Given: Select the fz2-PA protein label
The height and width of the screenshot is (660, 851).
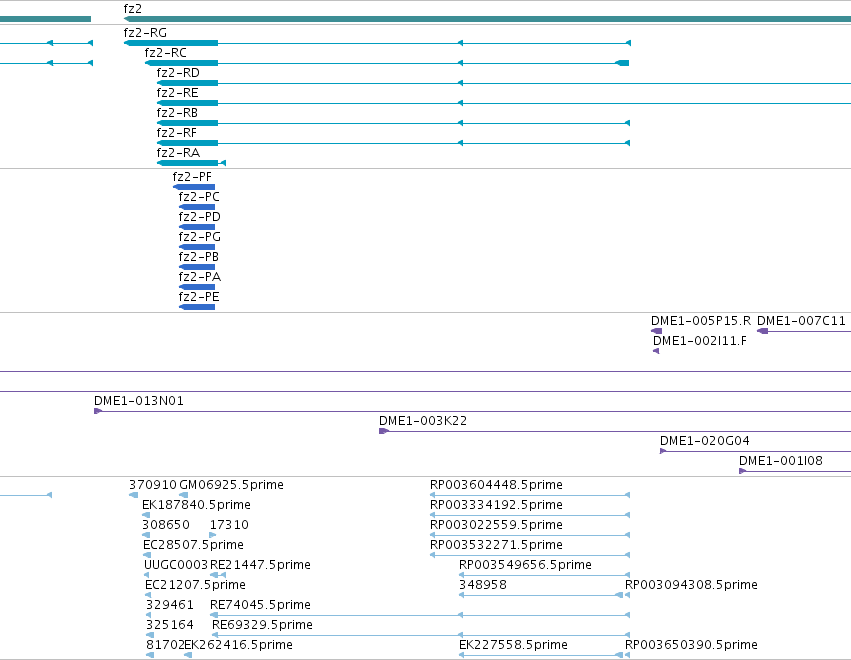Looking at the screenshot, I should 200,277.
